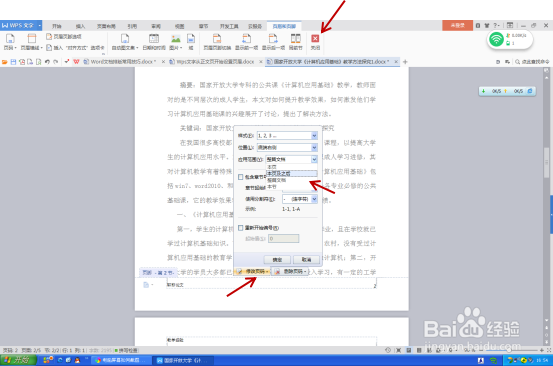This screenshot has height=366, width=553.
Task: Open the Start (开始) ribbon tab
Action: pos(56,26)
